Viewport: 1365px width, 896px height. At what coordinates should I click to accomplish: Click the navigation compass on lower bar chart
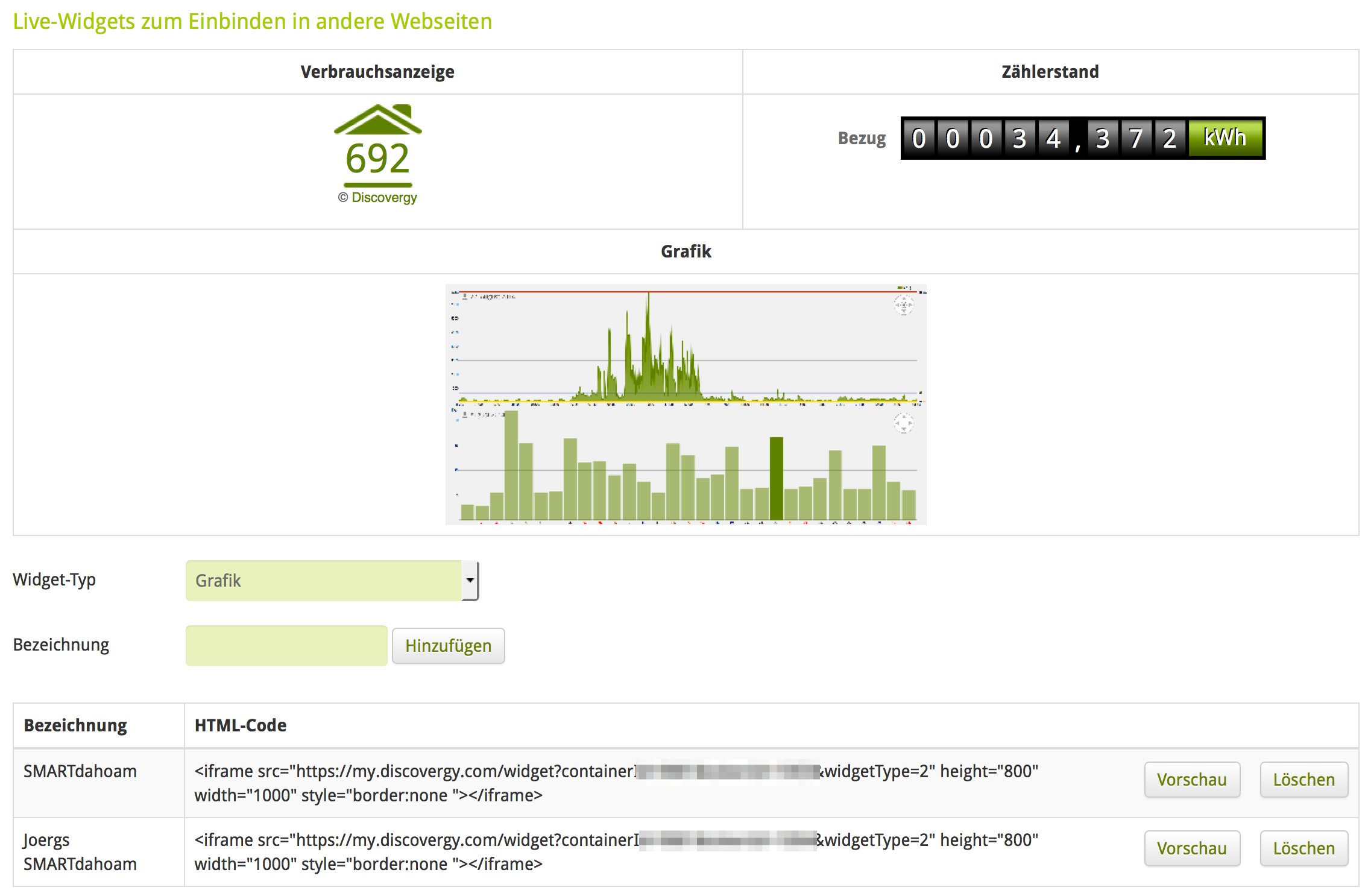tap(903, 423)
